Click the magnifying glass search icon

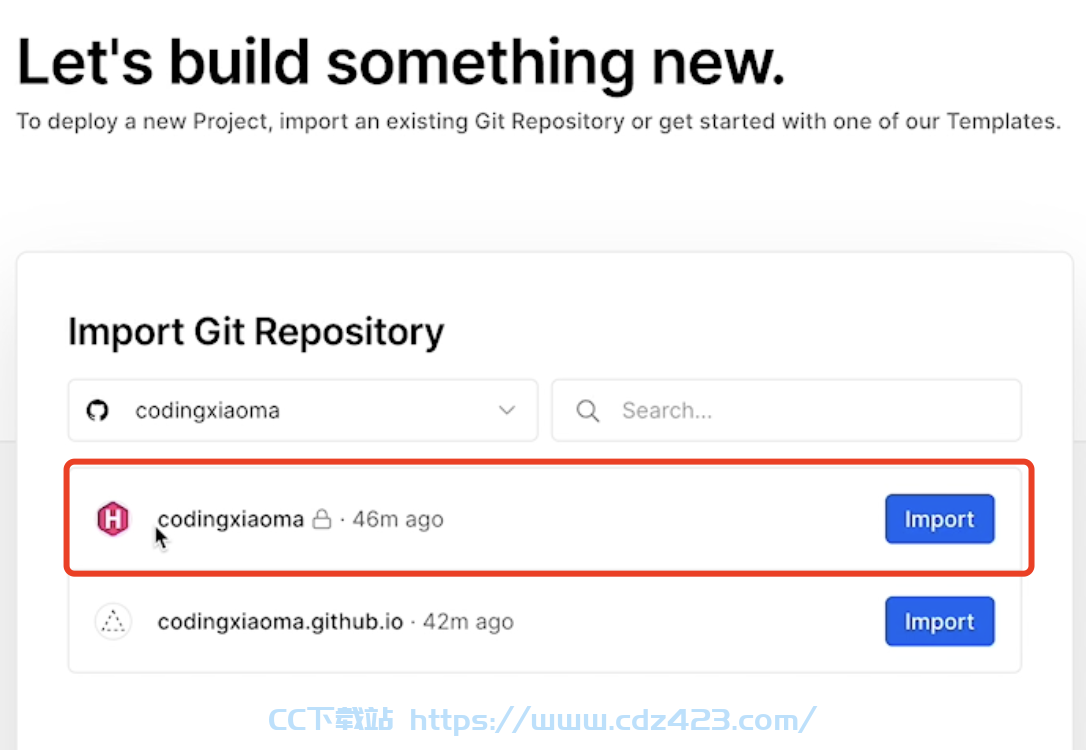point(587,411)
